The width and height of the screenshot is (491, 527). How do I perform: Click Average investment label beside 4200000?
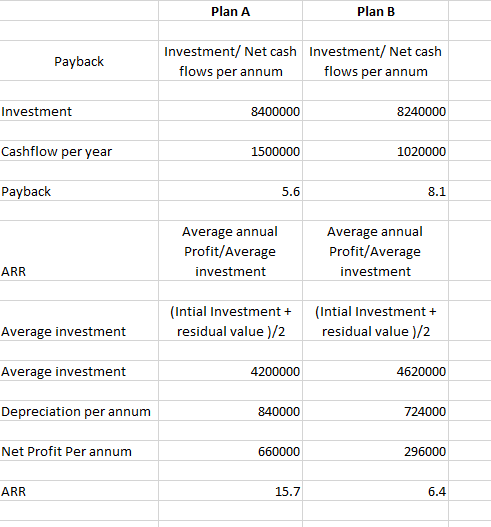[x=63, y=371]
